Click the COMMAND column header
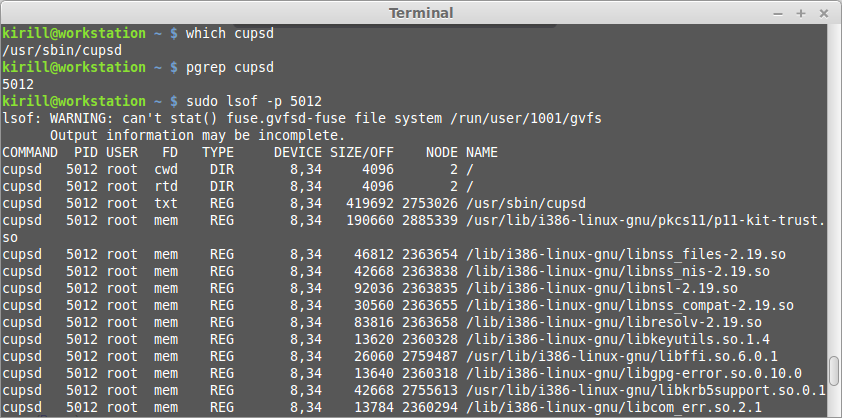This screenshot has width=842, height=418. click(x=30, y=153)
